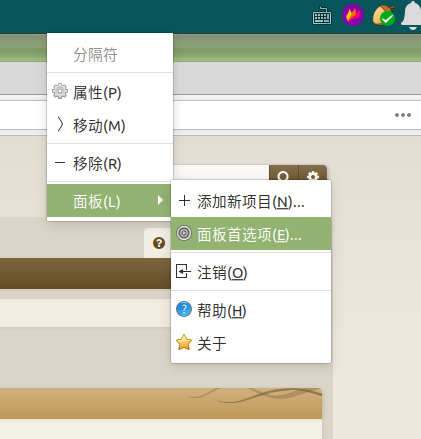Click the plus icon beside 添加新项目
Viewport: 421px width, 439px height.
click(x=184, y=201)
